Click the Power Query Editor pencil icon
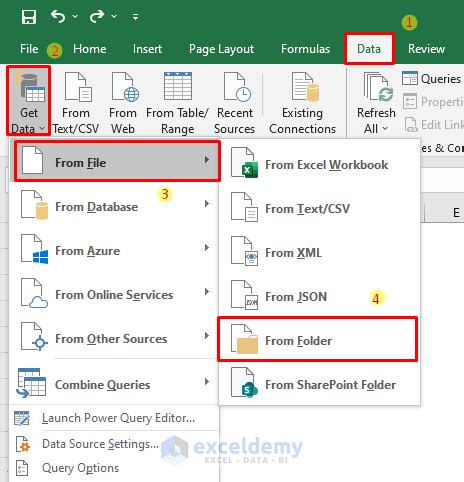This screenshot has height=482, width=464. point(22,418)
